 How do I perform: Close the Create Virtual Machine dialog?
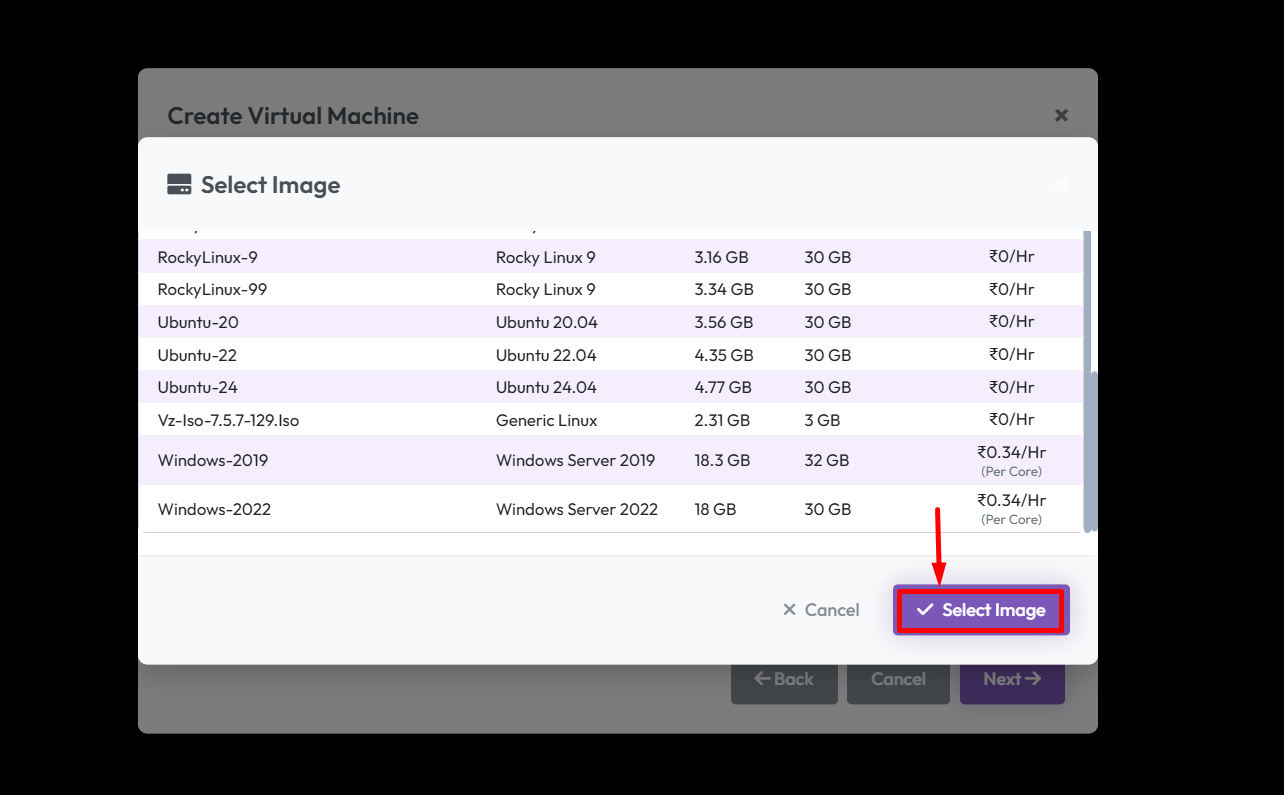(x=1061, y=116)
